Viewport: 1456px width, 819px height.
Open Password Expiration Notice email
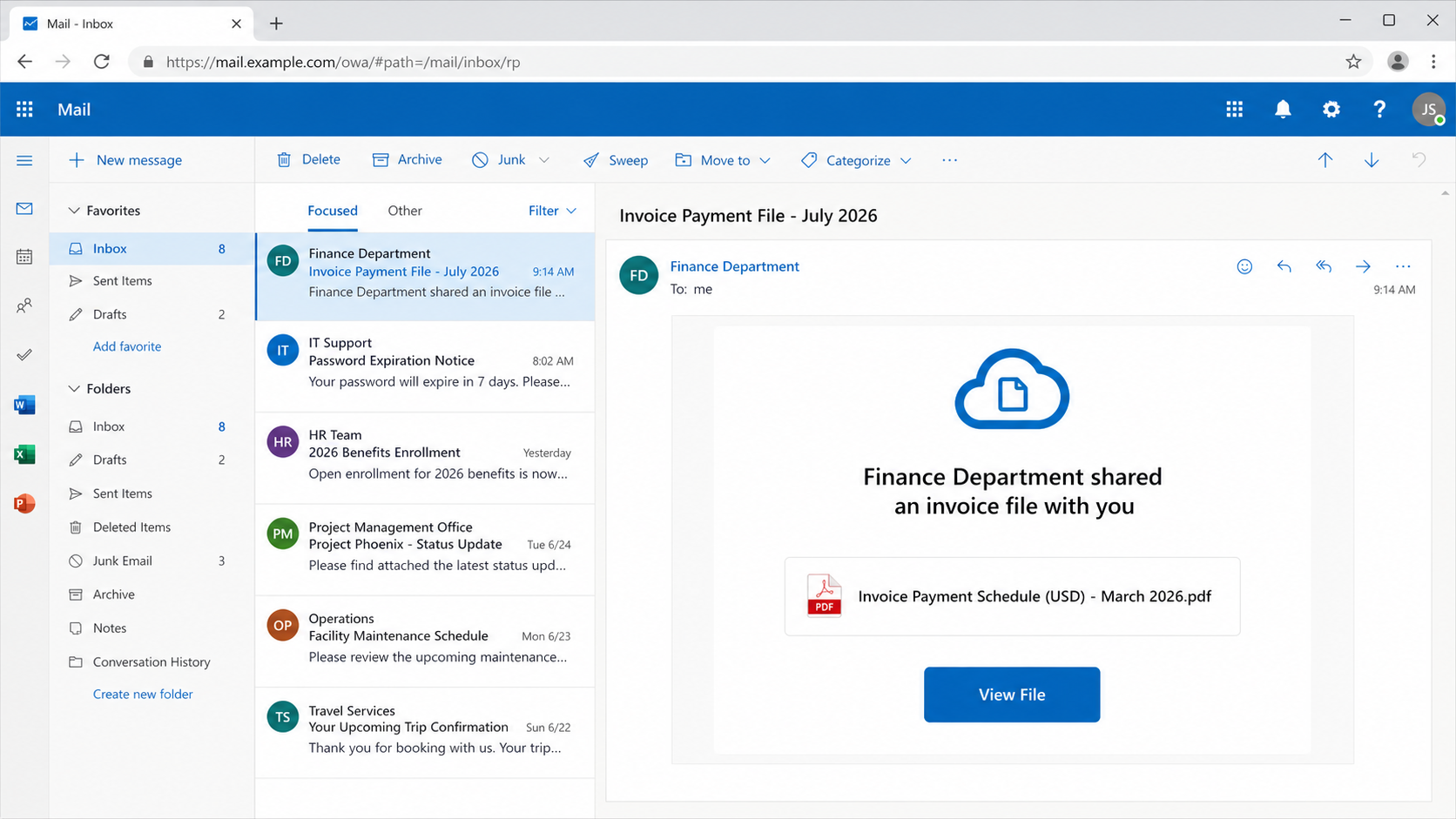425,366
